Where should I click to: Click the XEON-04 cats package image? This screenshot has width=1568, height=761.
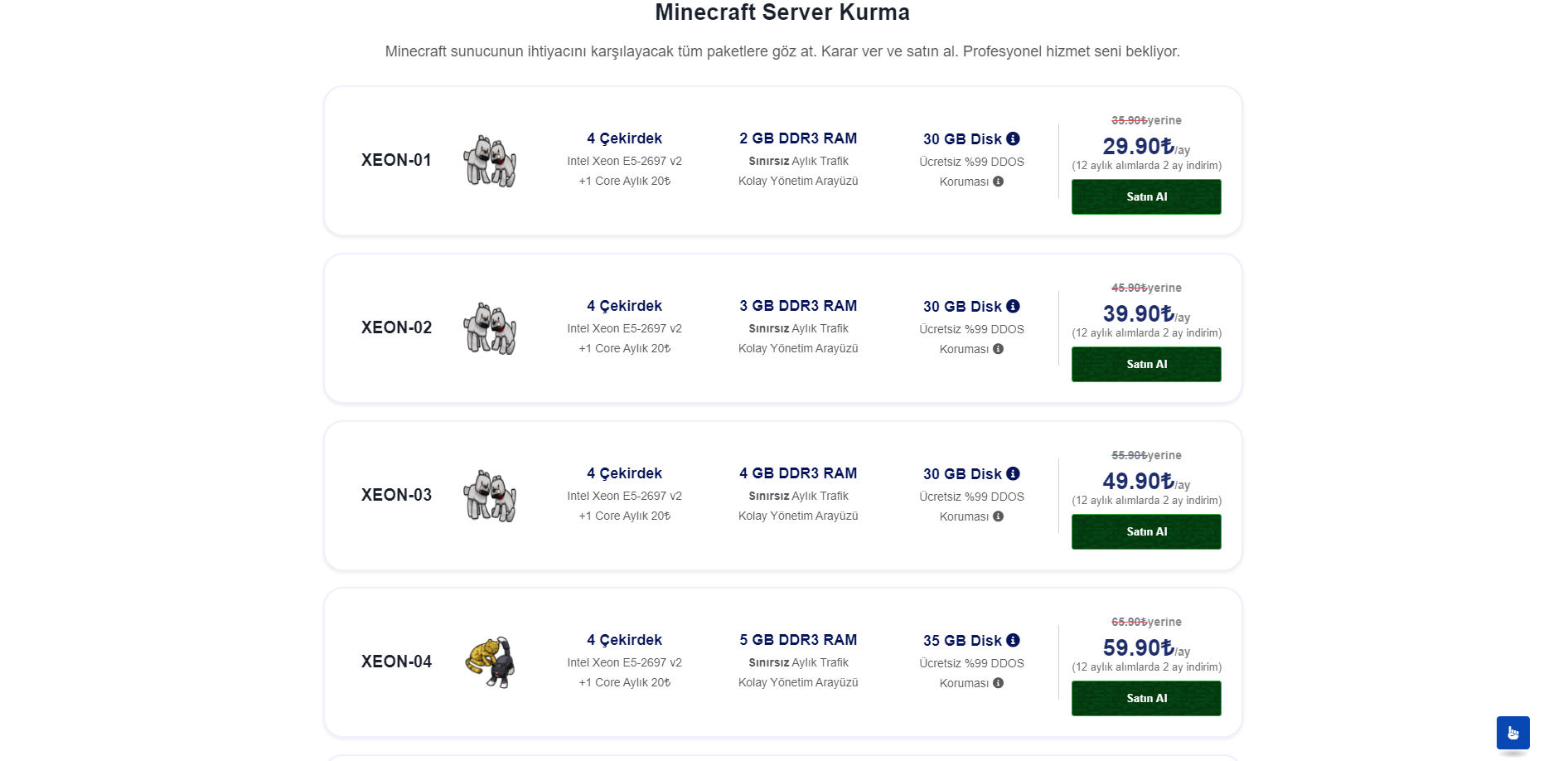pos(490,662)
